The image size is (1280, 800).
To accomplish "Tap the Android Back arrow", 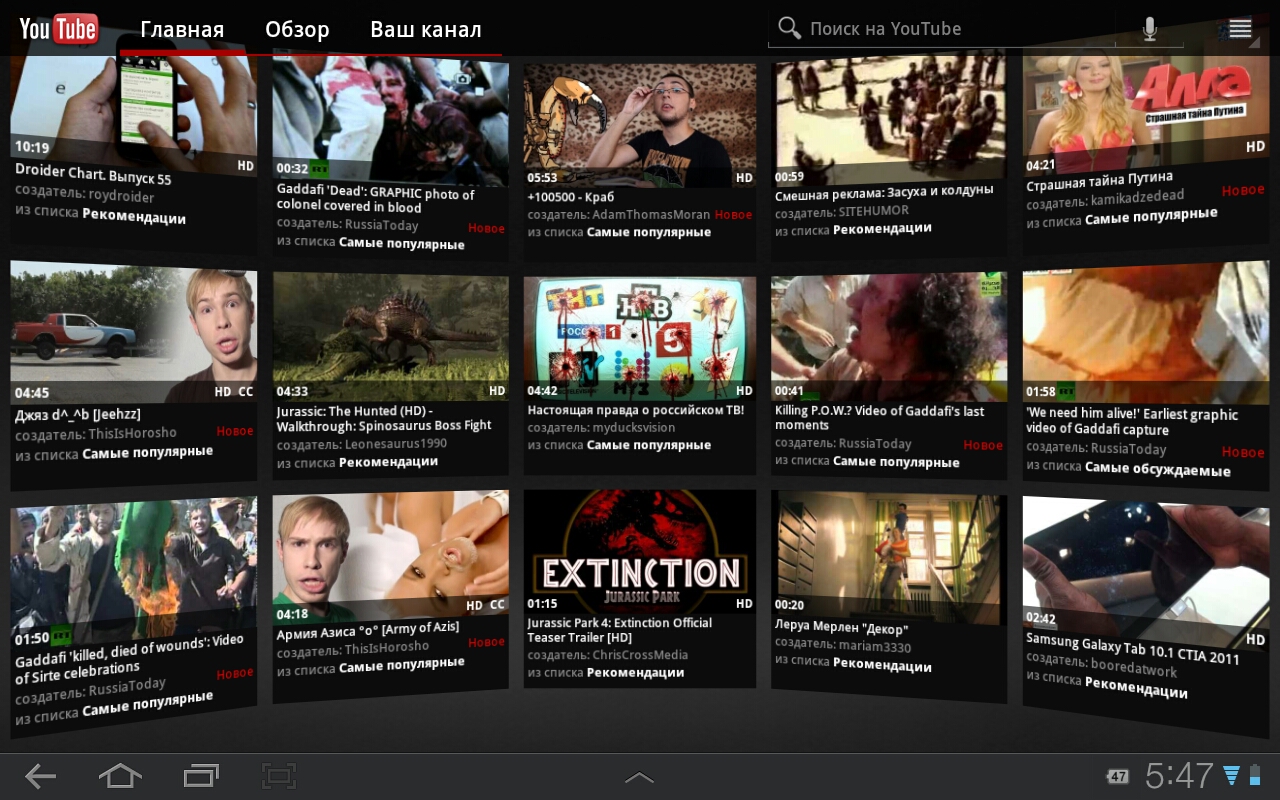I will pyautogui.click(x=41, y=776).
